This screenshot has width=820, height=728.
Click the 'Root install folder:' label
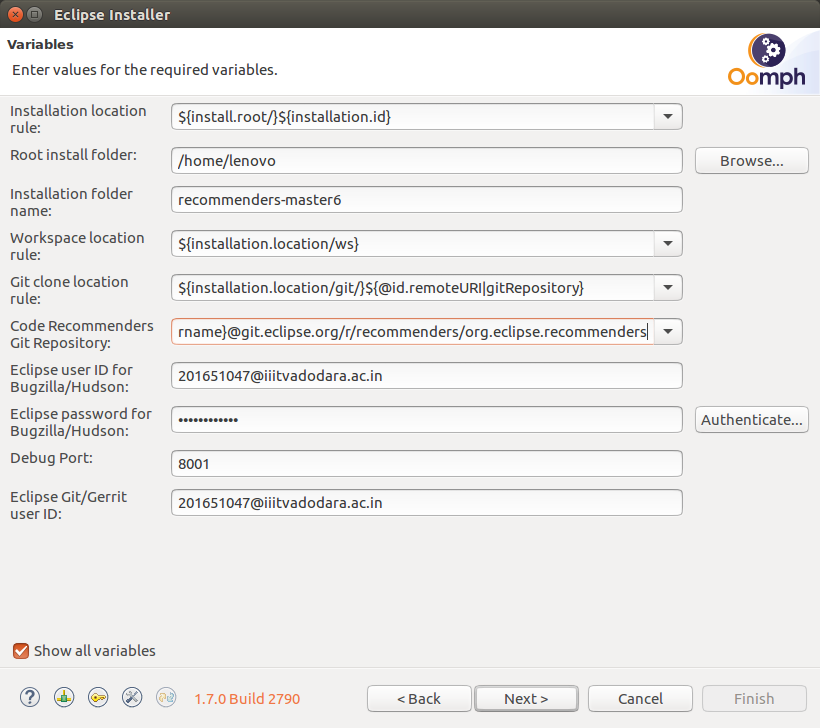pyautogui.click(x=73, y=155)
